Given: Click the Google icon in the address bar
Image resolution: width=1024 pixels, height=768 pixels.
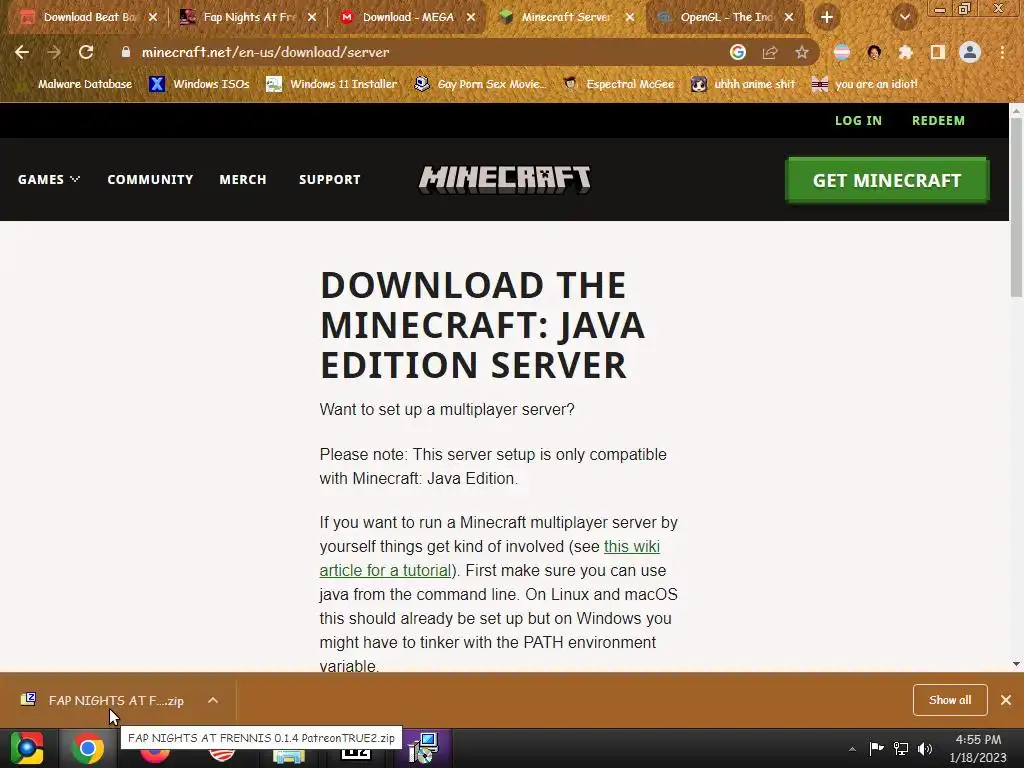Looking at the screenshot, I should tap(738, 52).
